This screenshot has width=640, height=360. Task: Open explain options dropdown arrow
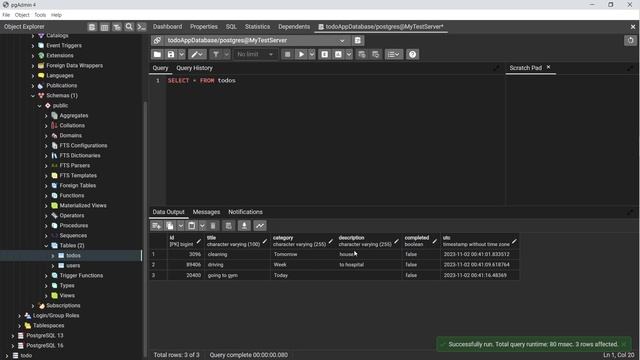point(349,54)
